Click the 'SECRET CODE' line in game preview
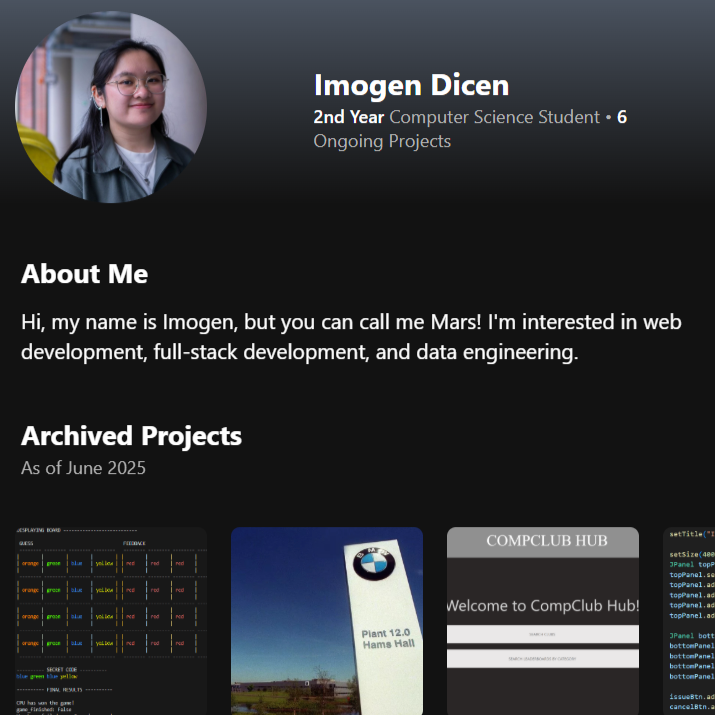Screen dimensions: 715x715 click(62, 669)
